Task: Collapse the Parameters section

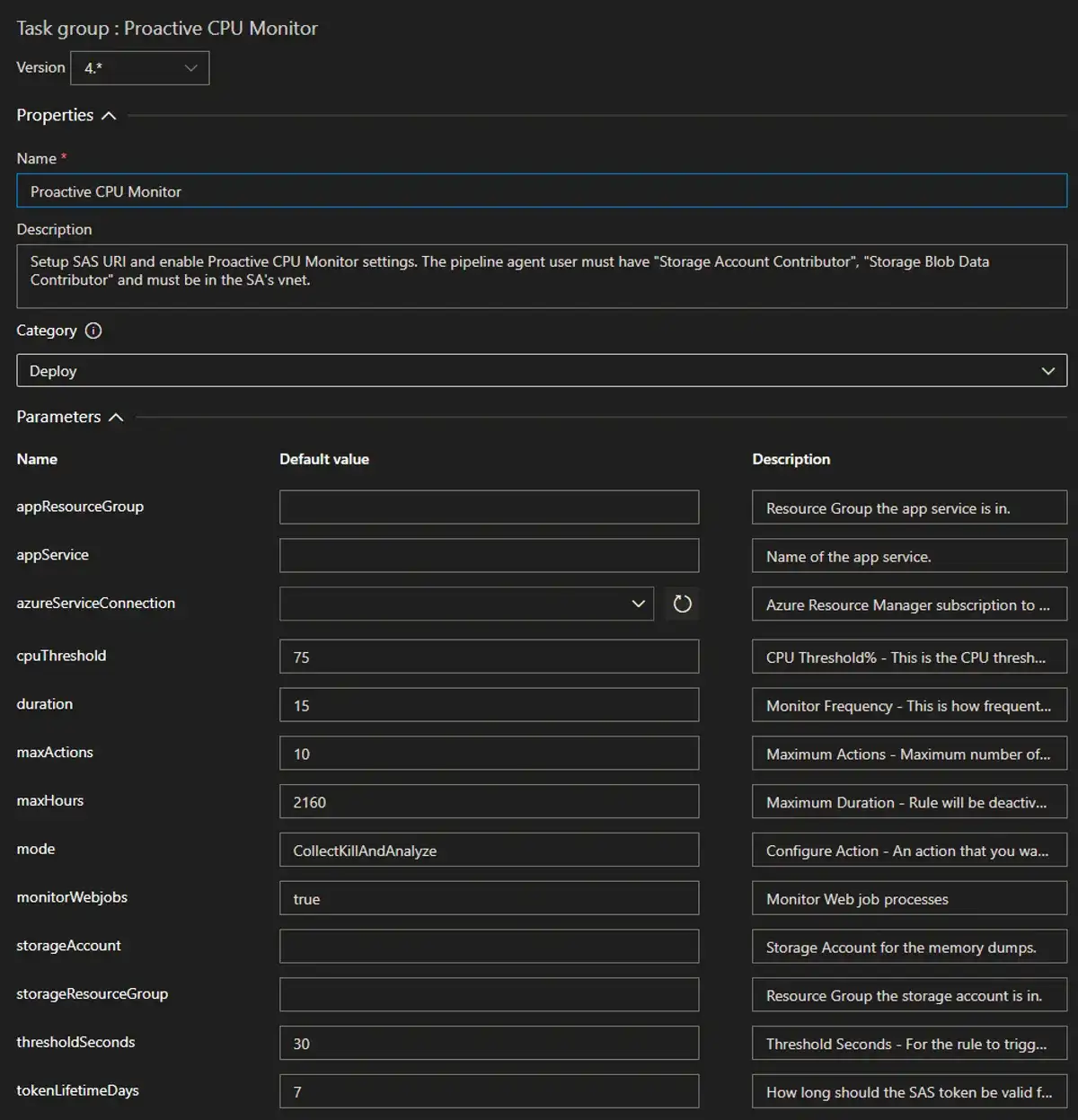Action: coord(116,417)
